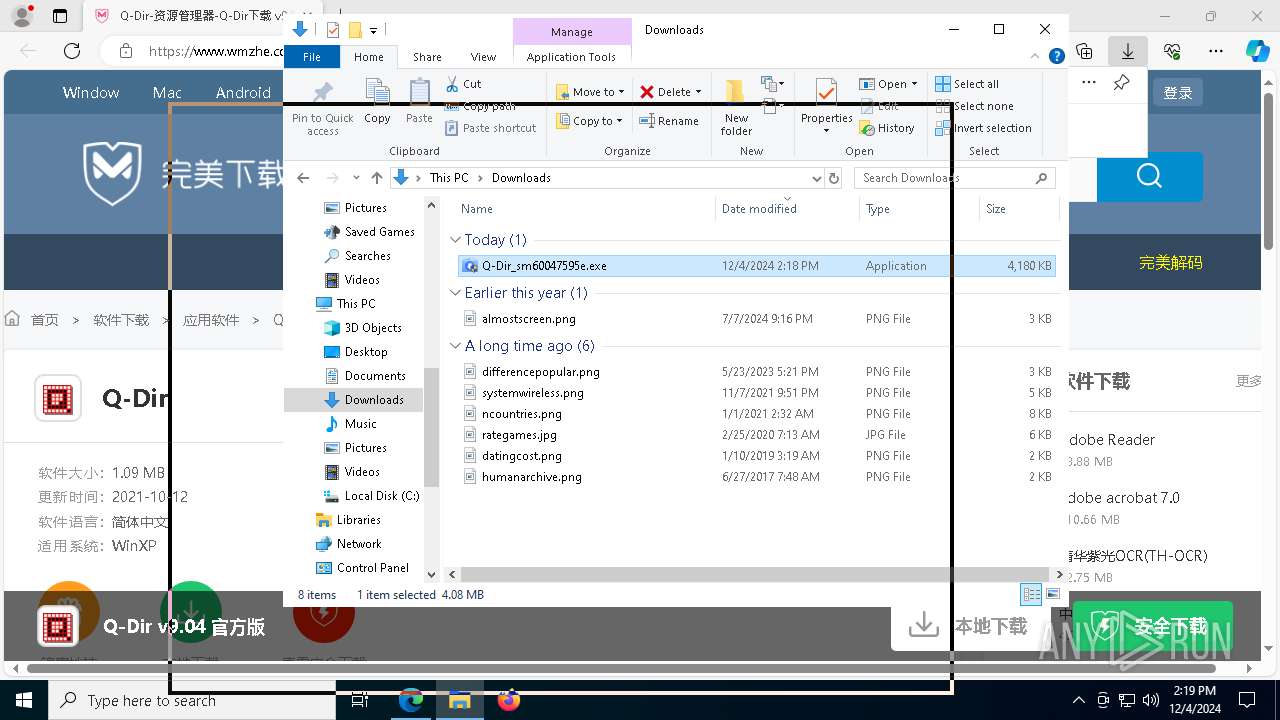Switch to the Home ribbon tab
1280x720 pixels.
[x=368, y=57]
